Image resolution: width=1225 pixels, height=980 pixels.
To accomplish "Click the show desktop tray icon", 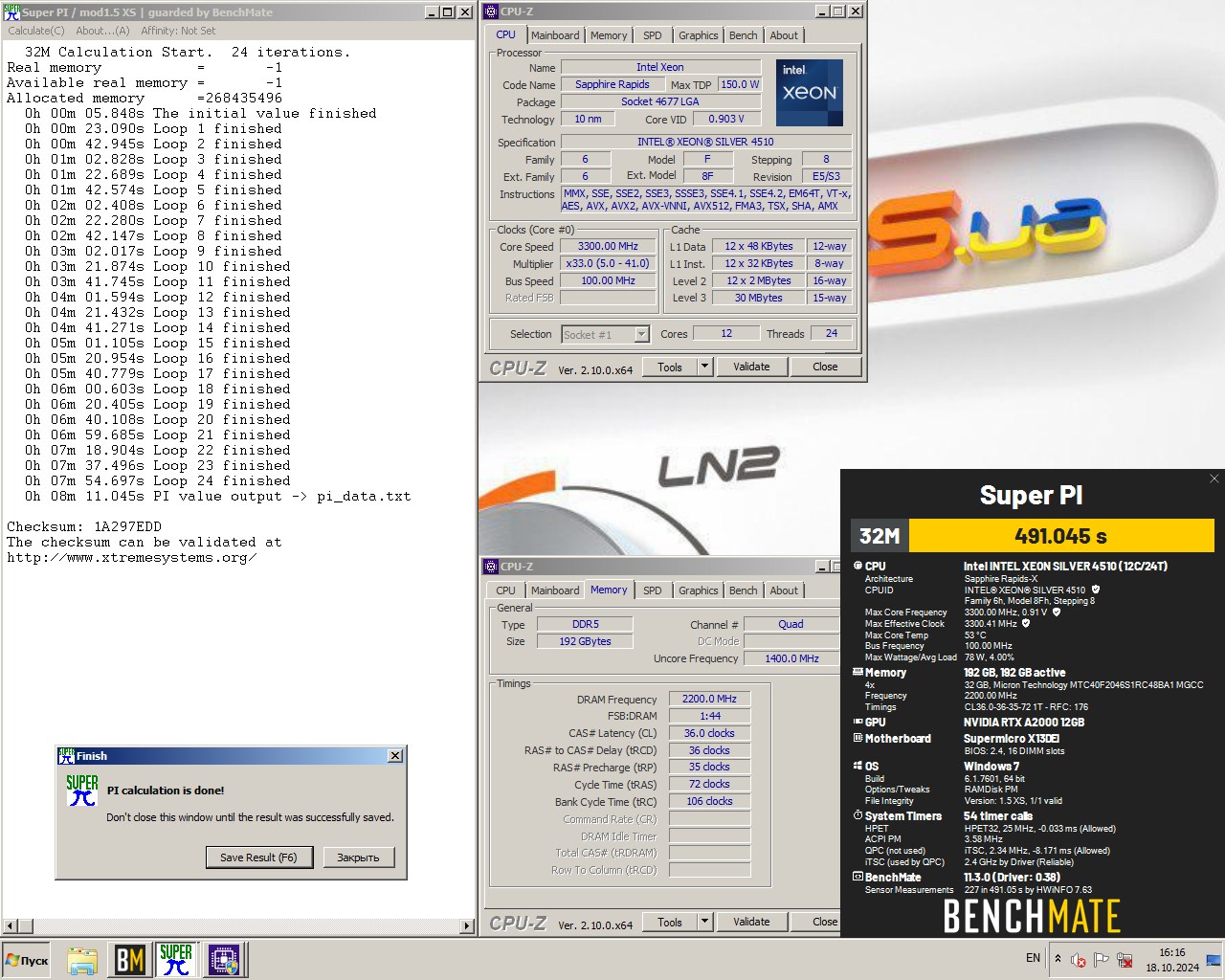I will click(1214, 960).
